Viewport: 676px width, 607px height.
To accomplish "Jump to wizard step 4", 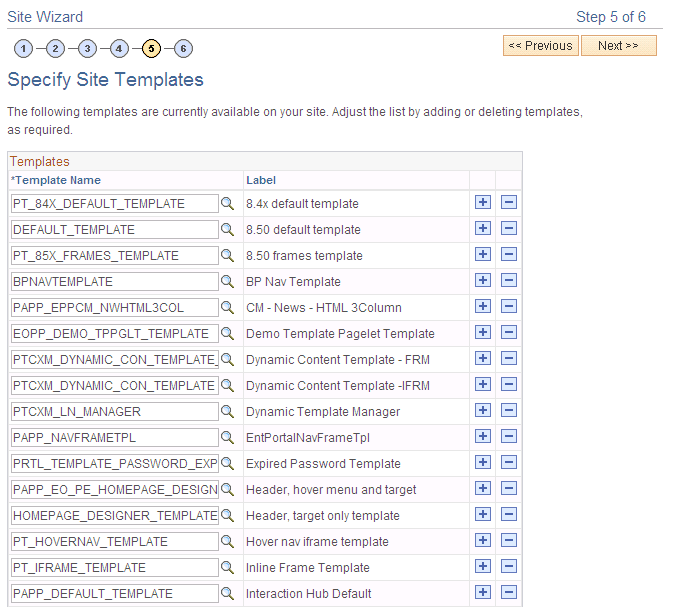I will pyautogui.click(x=119, y=49).
